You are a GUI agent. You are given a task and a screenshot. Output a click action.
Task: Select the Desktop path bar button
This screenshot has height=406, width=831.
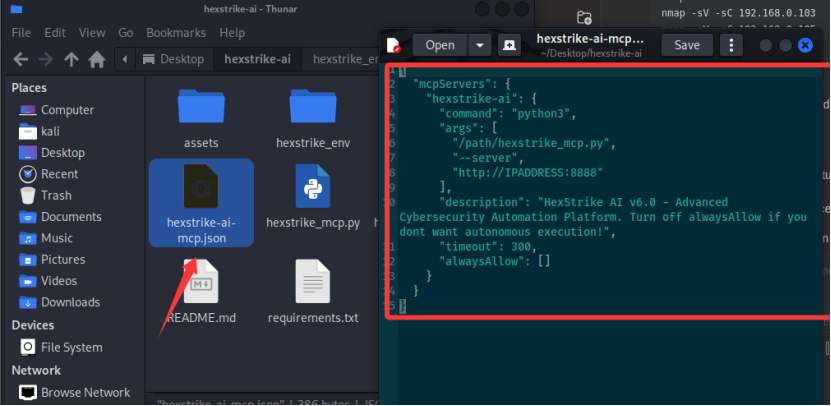174,59
